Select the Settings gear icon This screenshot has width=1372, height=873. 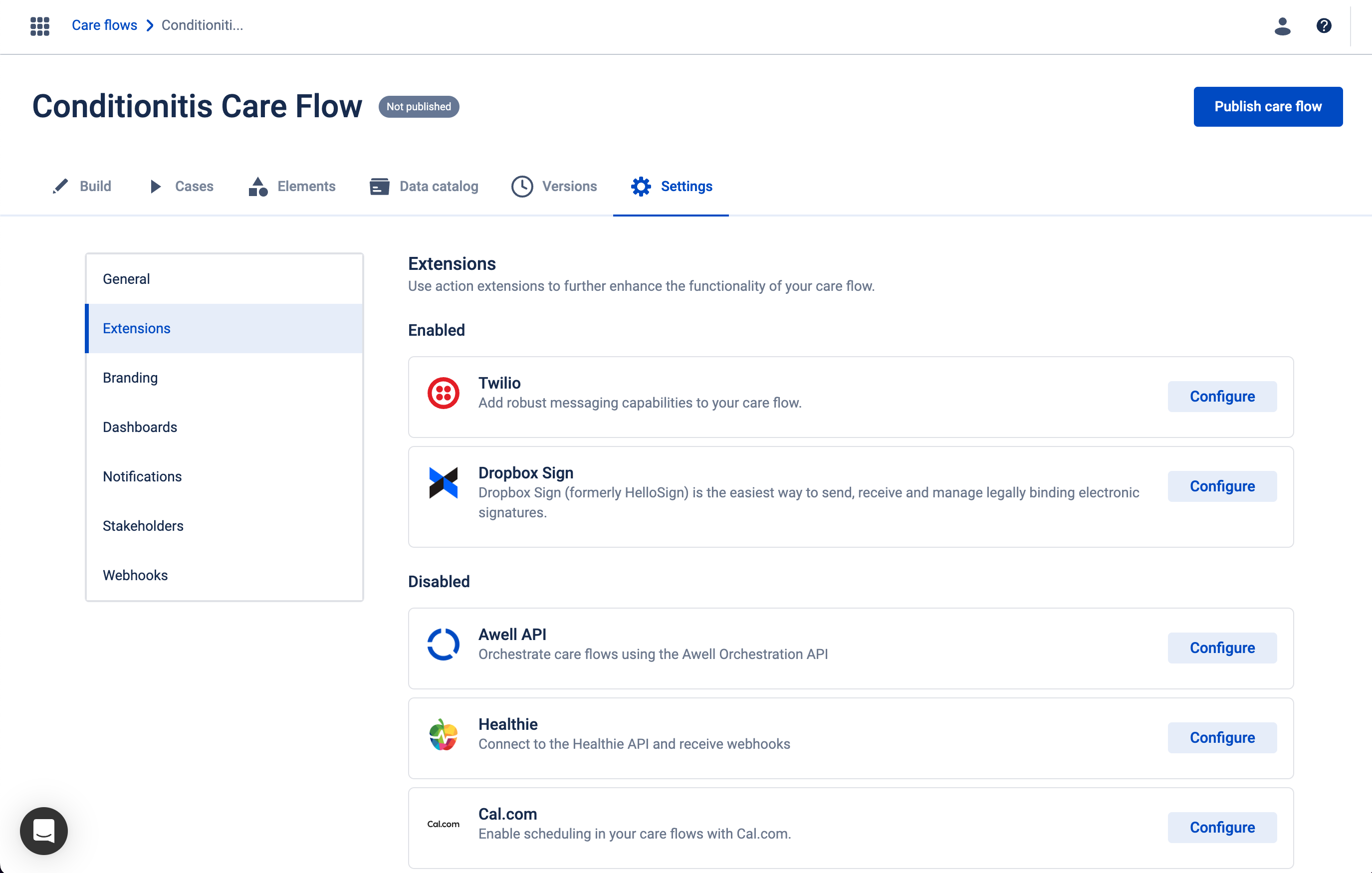click(x=641, y=186)
